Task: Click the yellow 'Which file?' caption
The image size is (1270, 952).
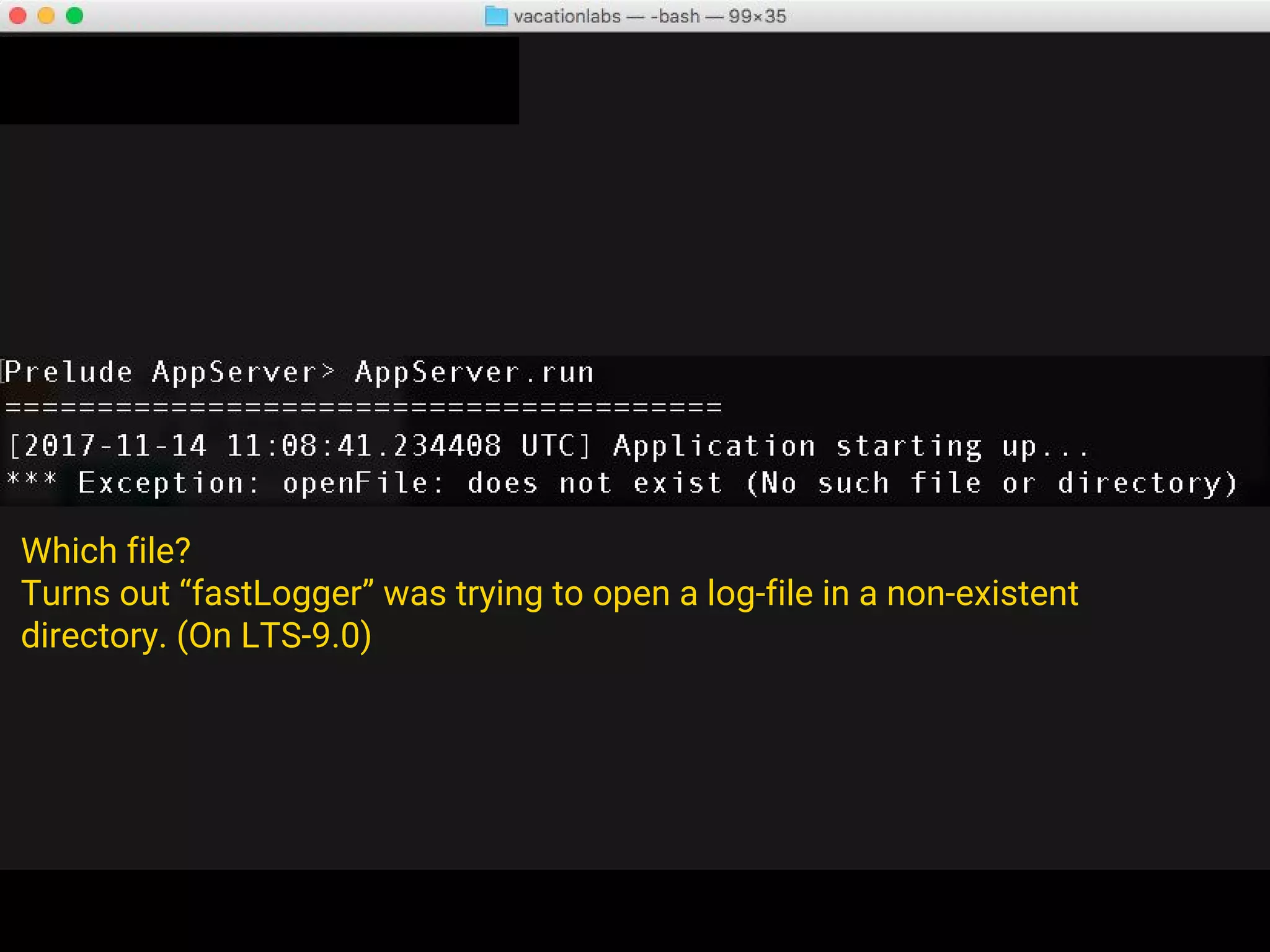Action: point(106,550)
